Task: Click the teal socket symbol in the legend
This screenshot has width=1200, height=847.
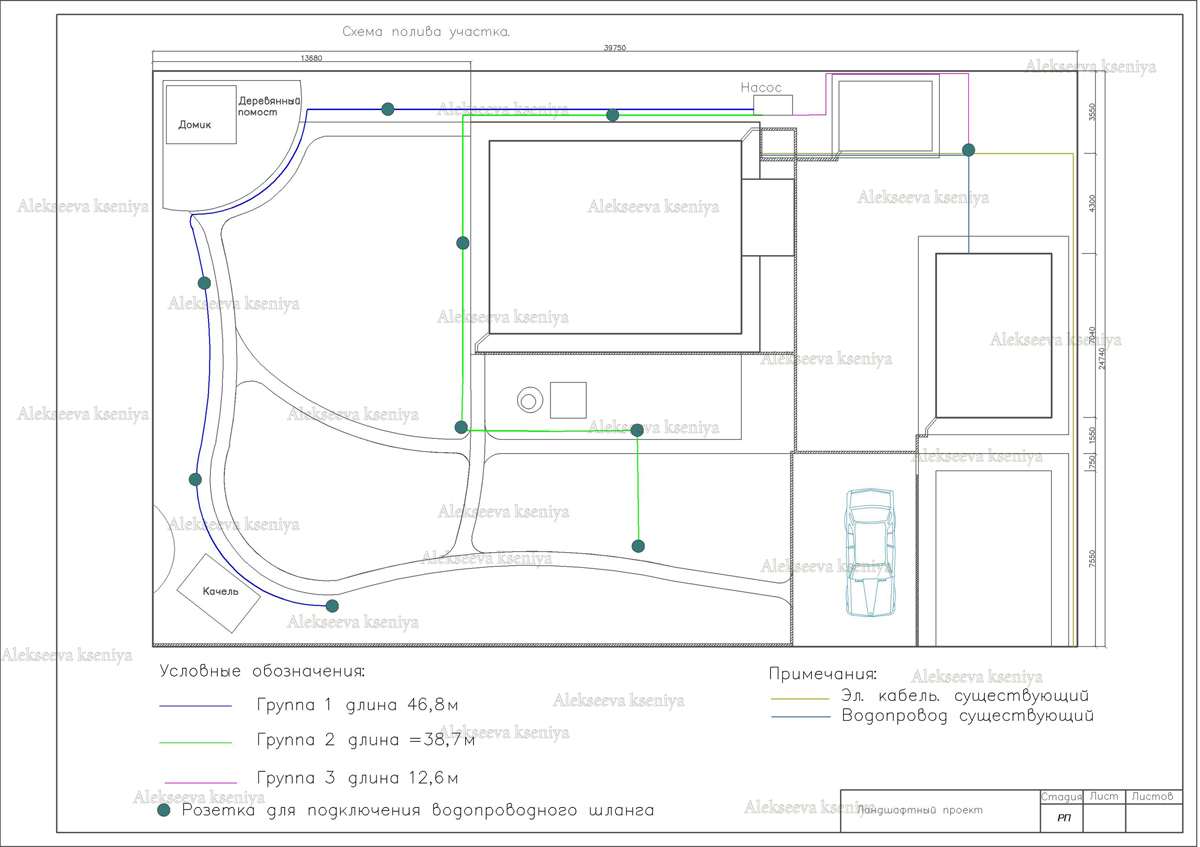Action: [166, 811]
